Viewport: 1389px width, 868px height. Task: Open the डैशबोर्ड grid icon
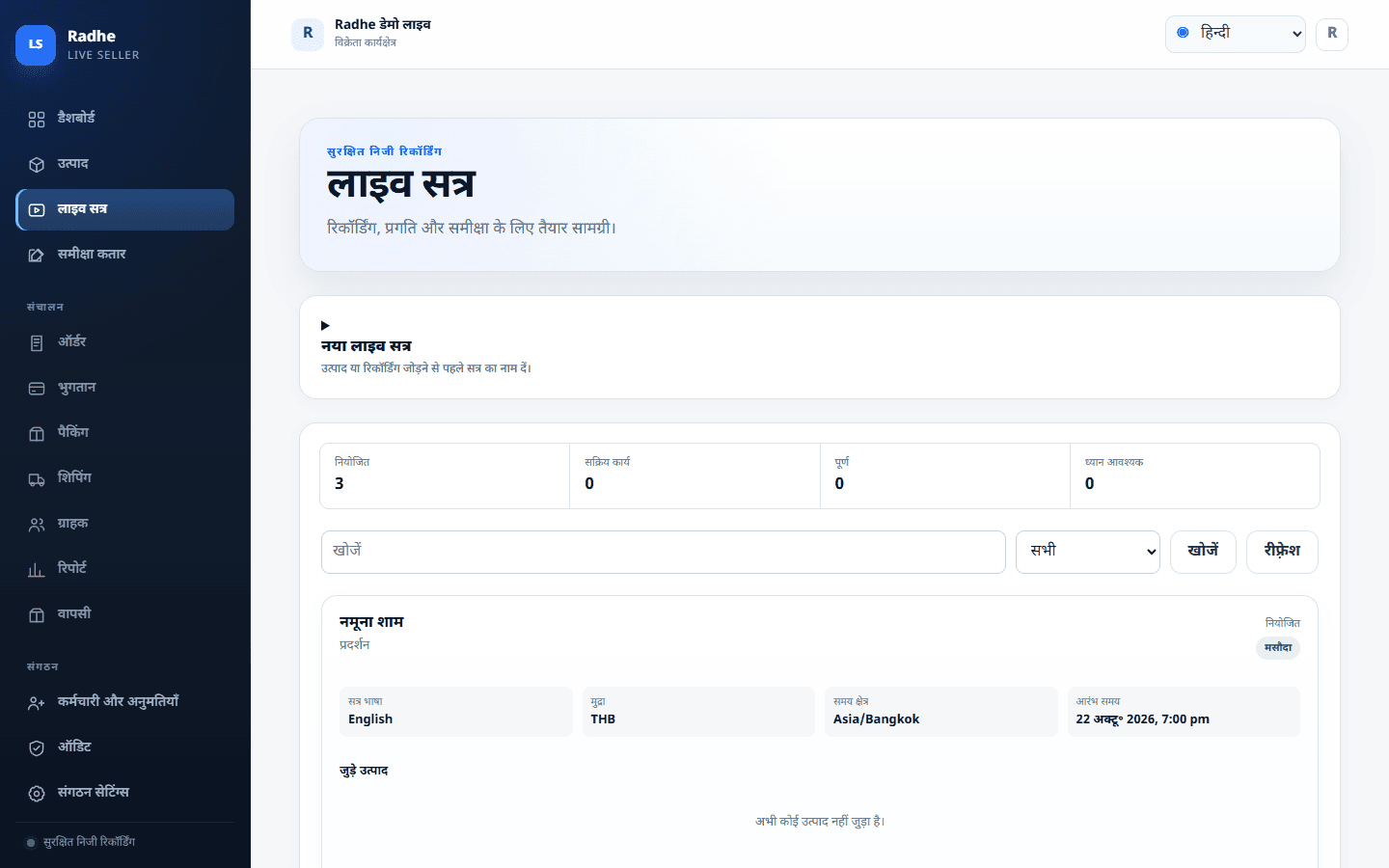[37, 119]
